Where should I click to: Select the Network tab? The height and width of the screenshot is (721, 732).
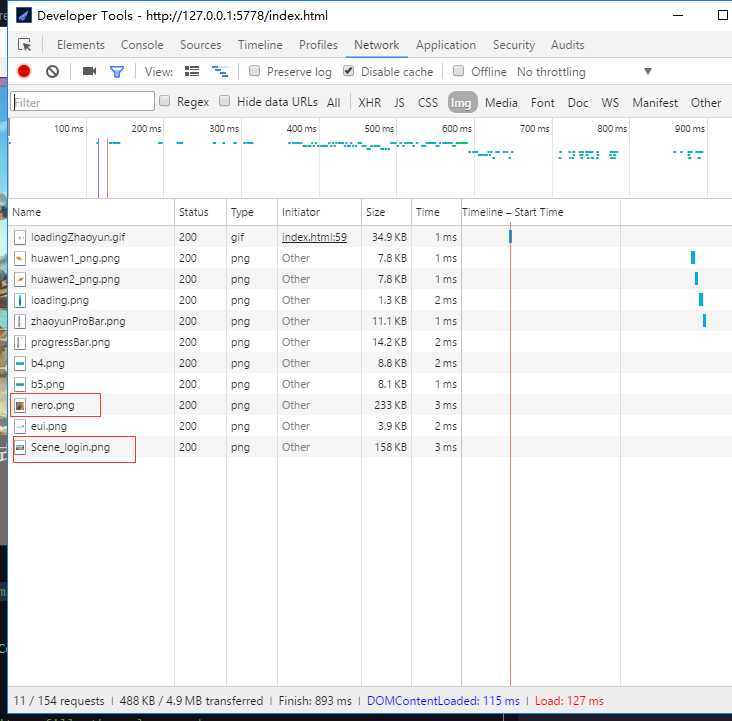pos(377,45)
